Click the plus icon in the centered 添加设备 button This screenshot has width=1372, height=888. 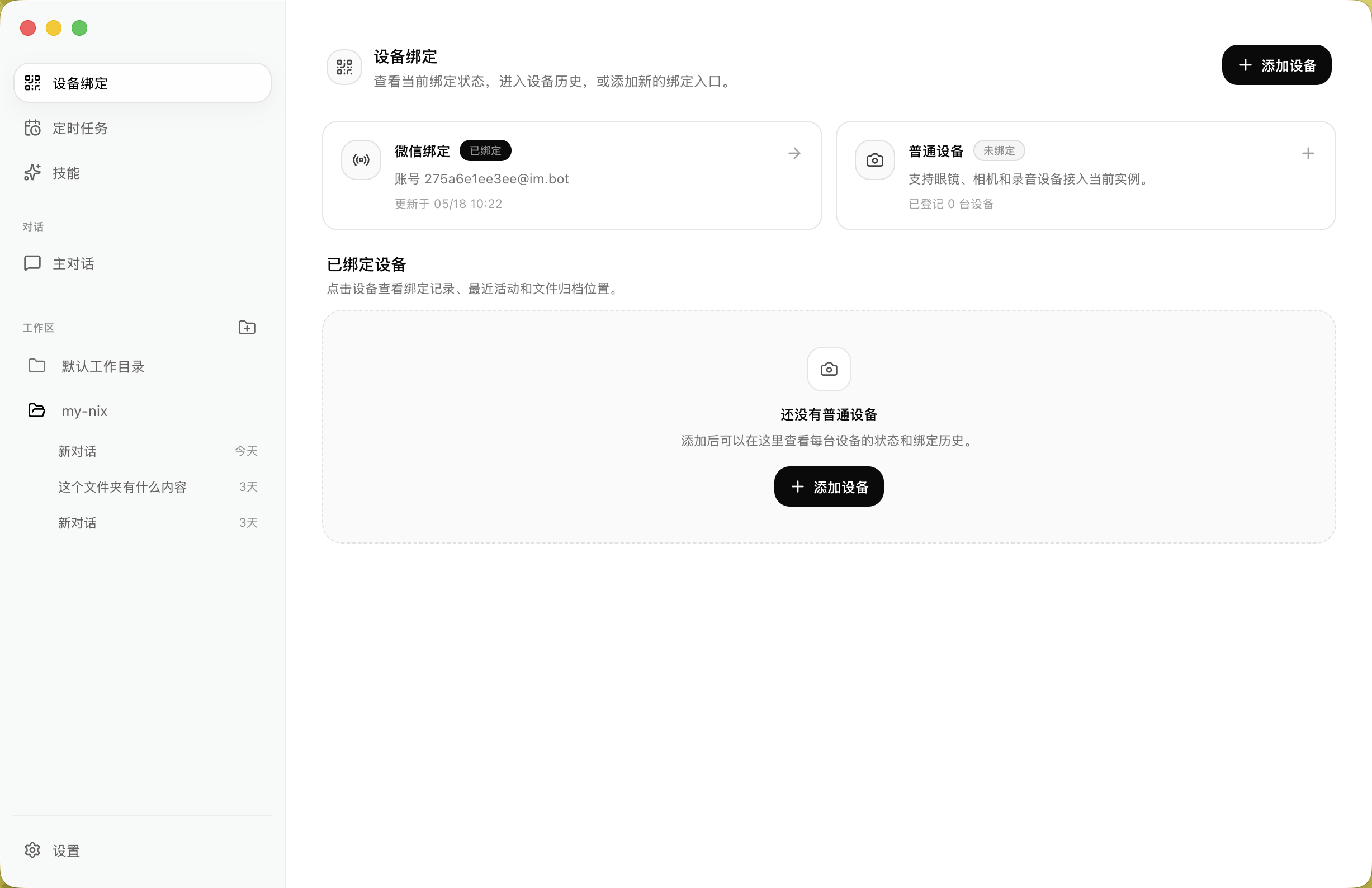tap(797, 486)
